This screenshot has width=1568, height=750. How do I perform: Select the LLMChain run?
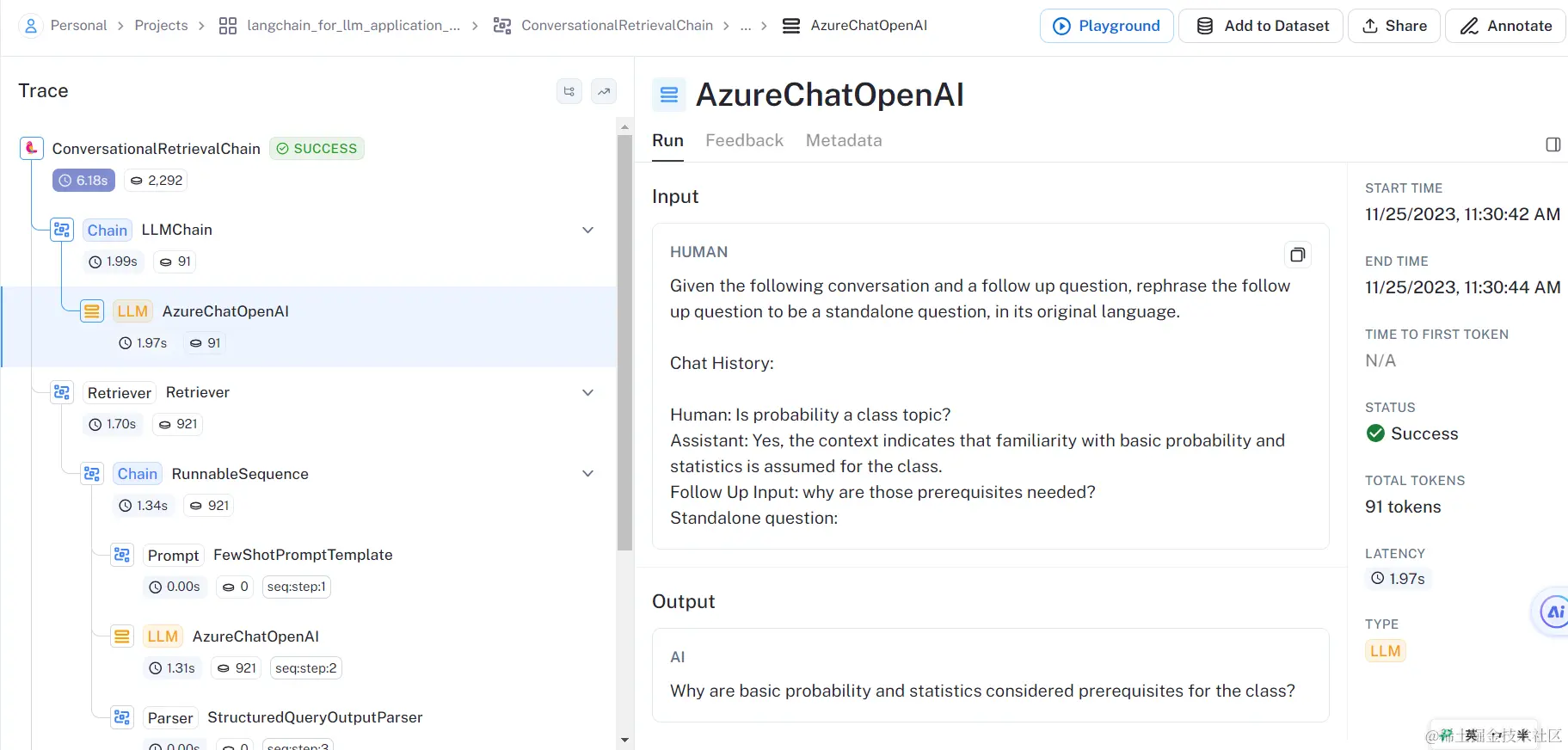click(x=176, y=230)
